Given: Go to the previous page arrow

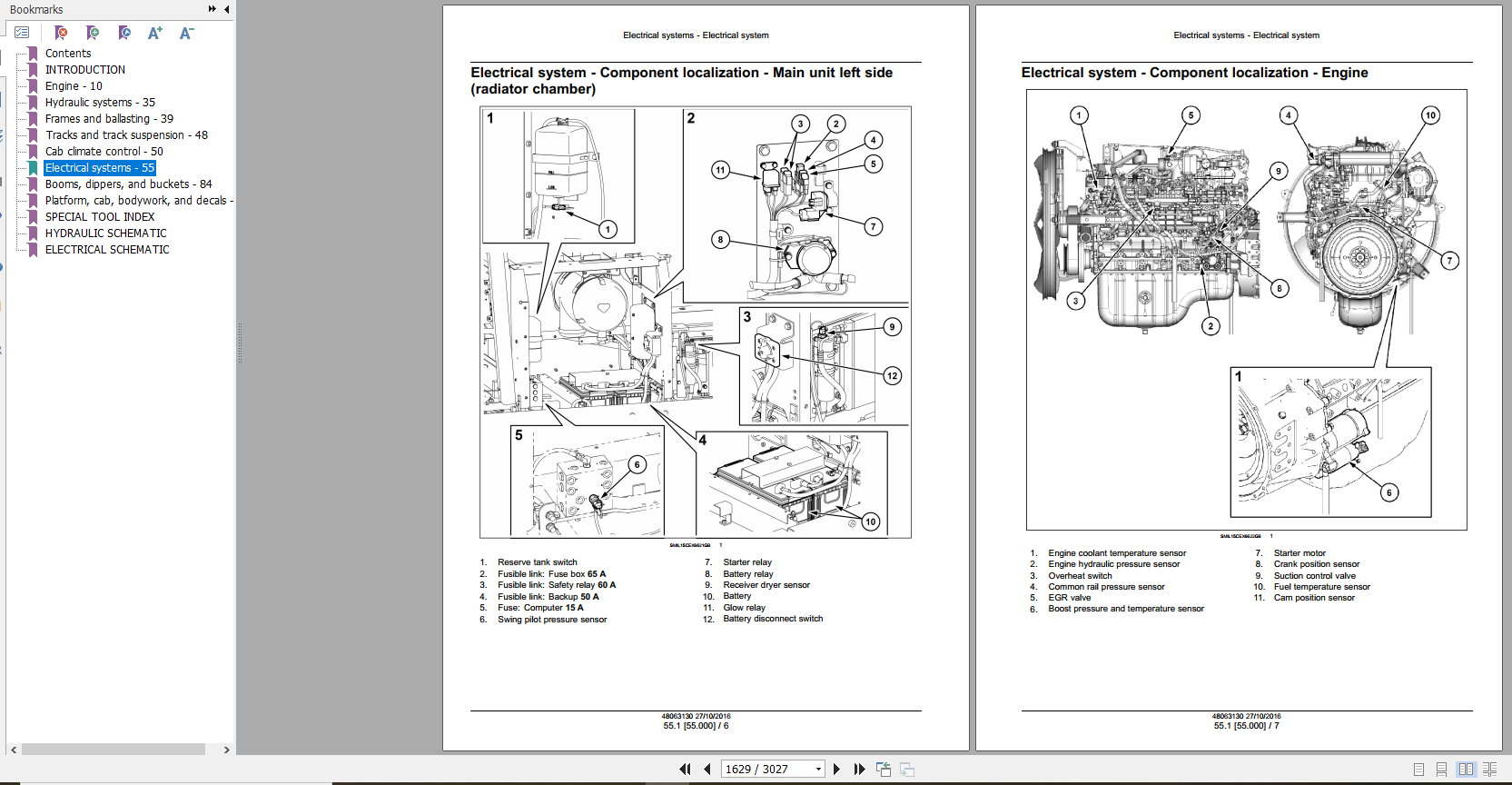Looking at the screenshot, I should 707,770.
